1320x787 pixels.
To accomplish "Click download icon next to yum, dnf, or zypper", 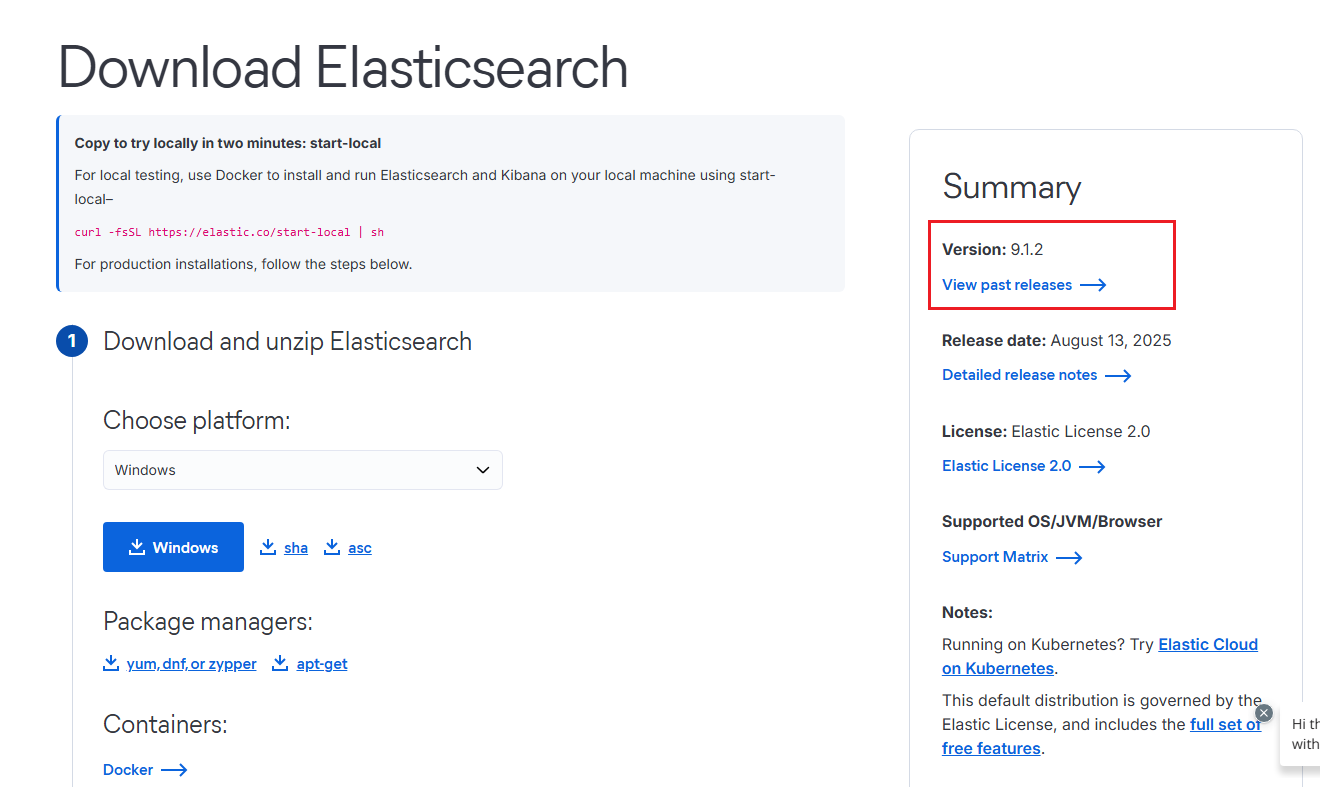I will coord(111,663).
